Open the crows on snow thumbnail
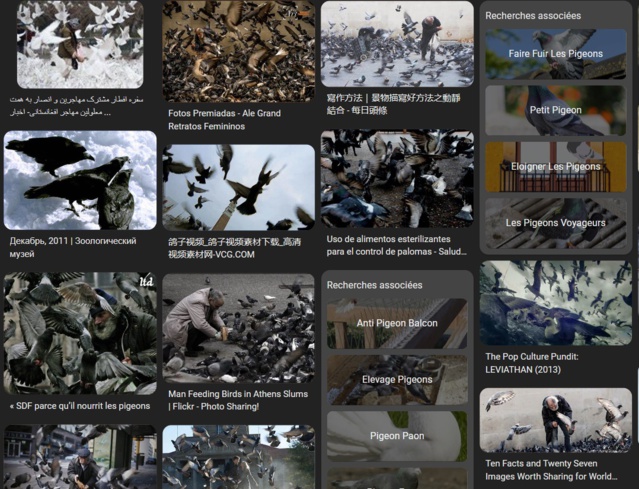 coord(80,180)
